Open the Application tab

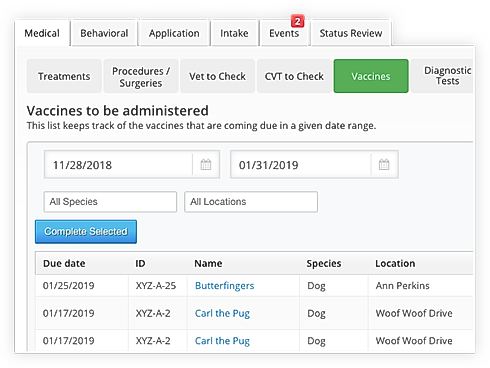point(174,33)
